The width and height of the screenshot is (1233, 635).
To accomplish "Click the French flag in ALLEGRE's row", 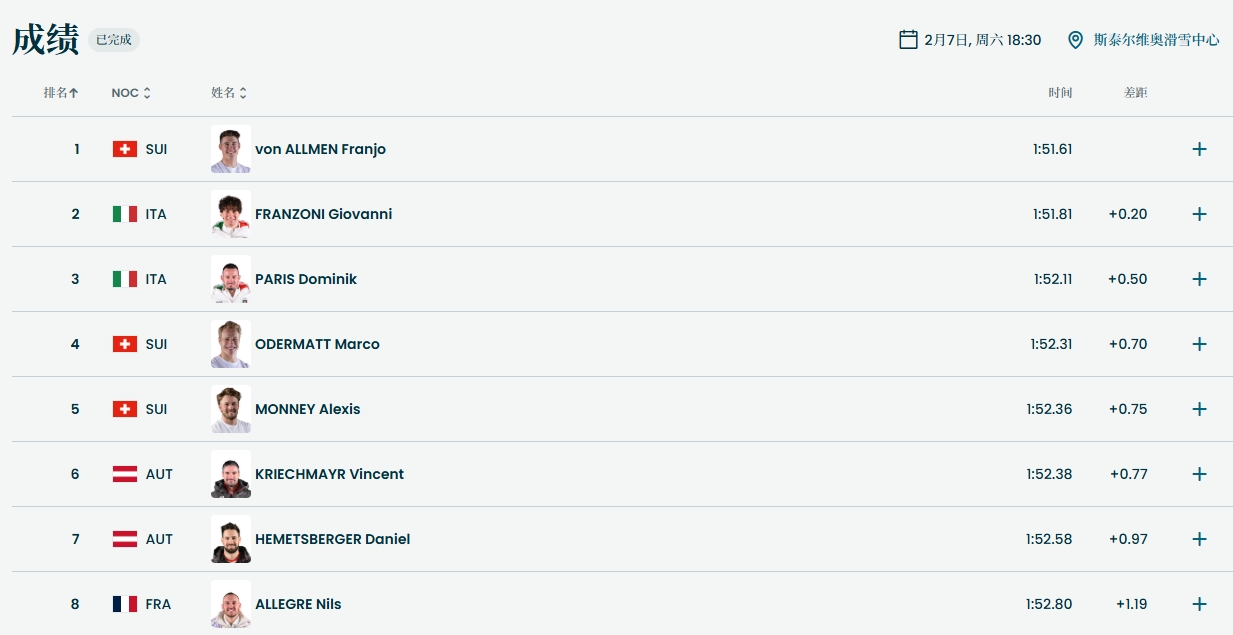I will coord(124,604).
